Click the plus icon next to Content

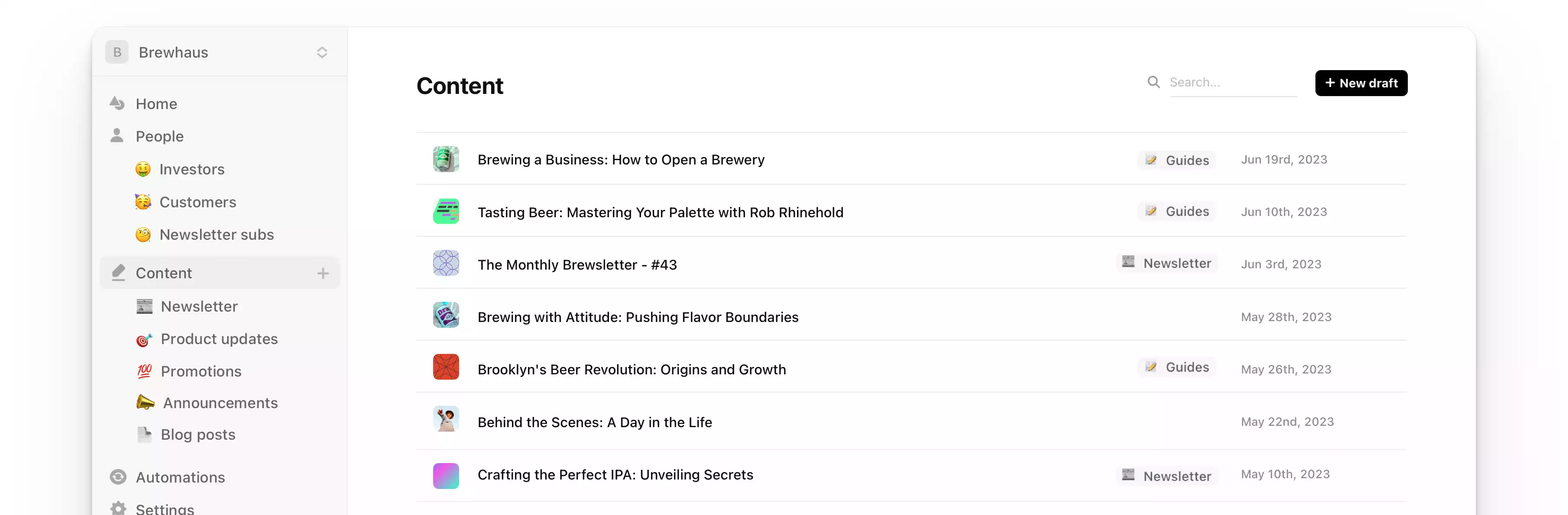tap(323, 274)
